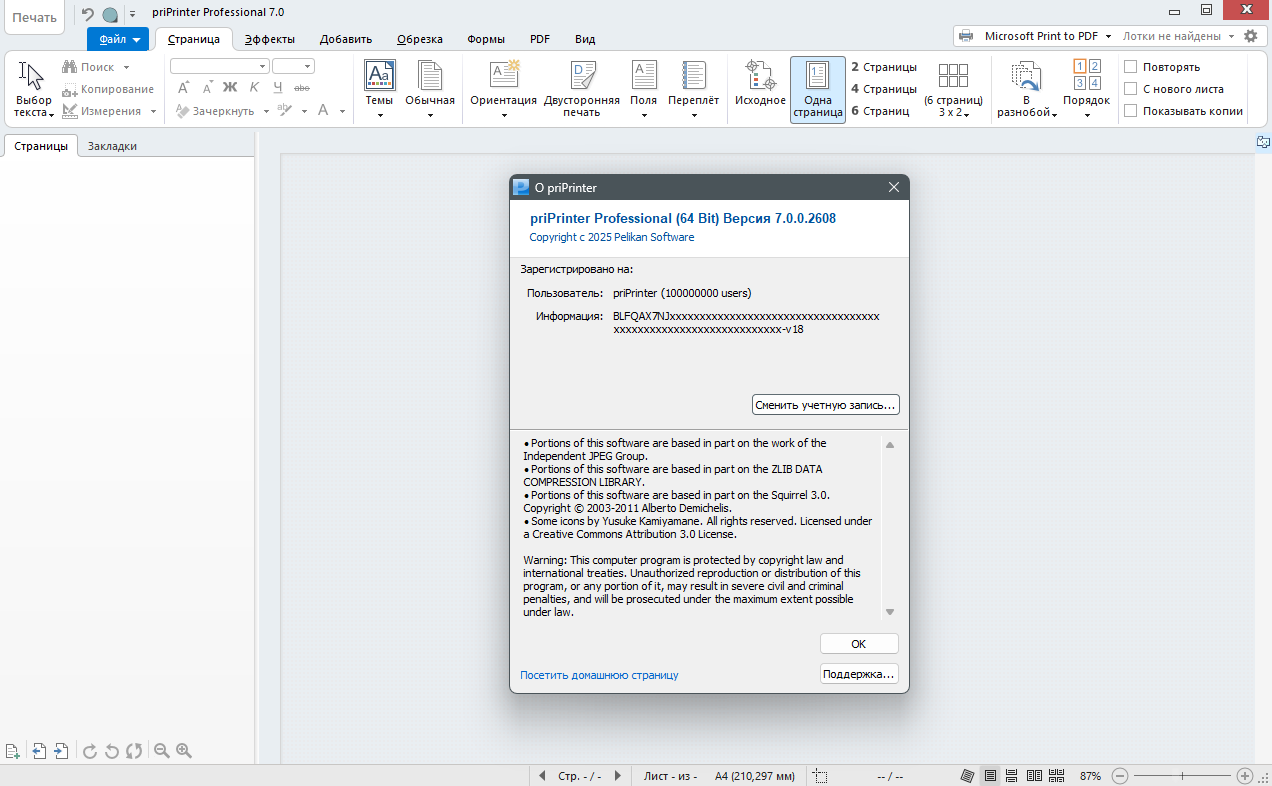1272x786 pixels.
Task: Choose the Измерения measuring tool
Action: [101, 111]
